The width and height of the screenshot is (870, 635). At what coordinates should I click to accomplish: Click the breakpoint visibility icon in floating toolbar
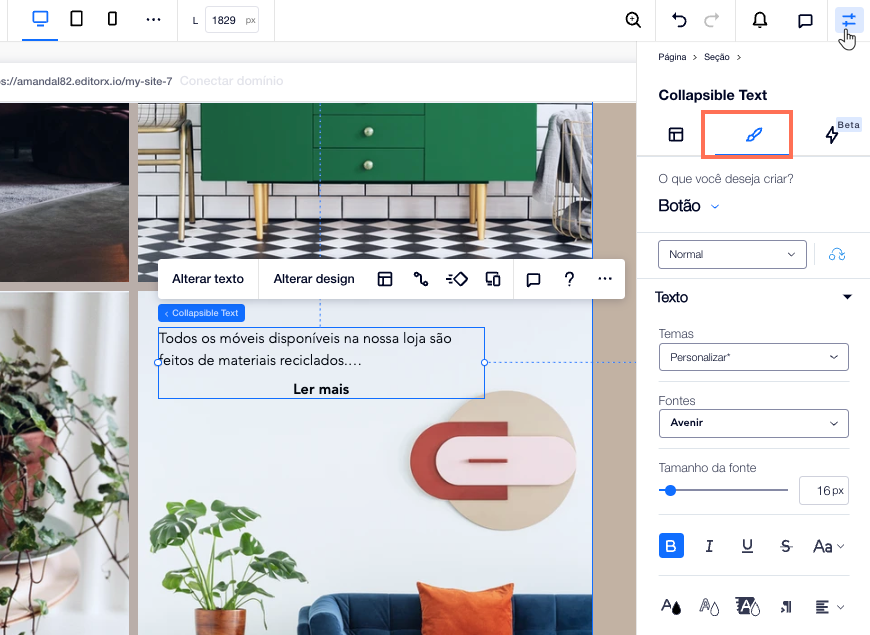(x=493, y=279)
